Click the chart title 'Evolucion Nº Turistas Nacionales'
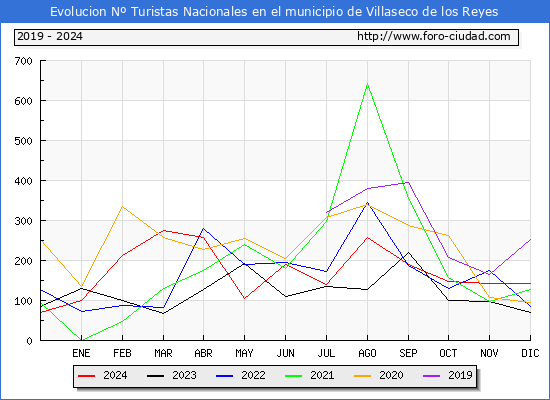 point(149,12)
